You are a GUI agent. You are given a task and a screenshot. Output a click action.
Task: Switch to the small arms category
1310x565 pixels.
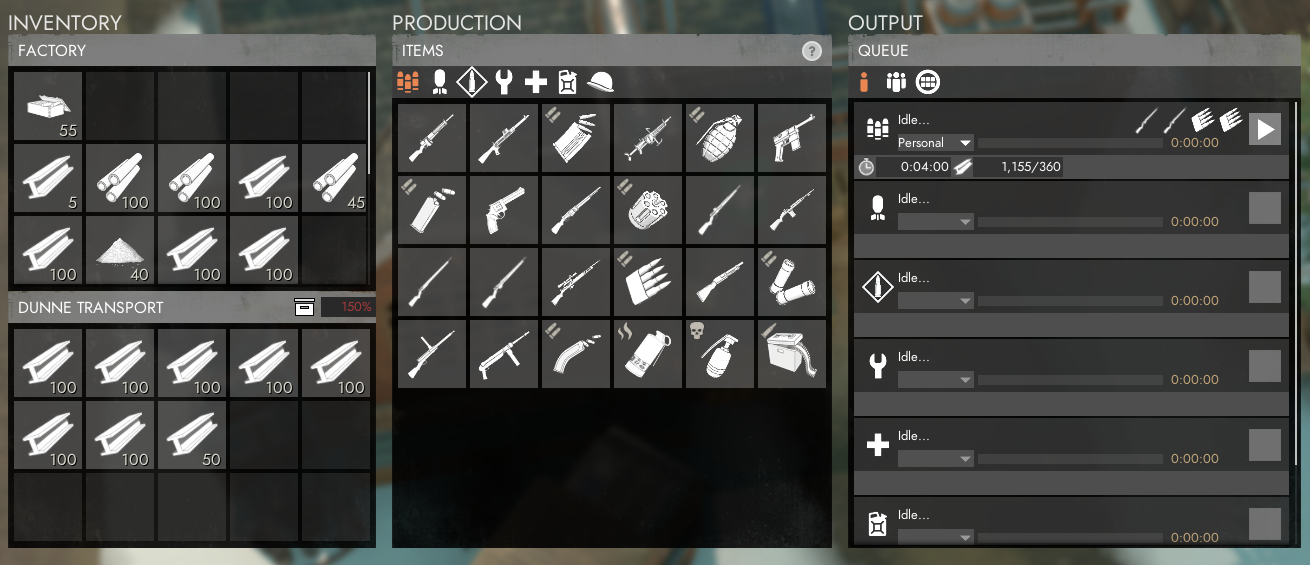point(408,82)
